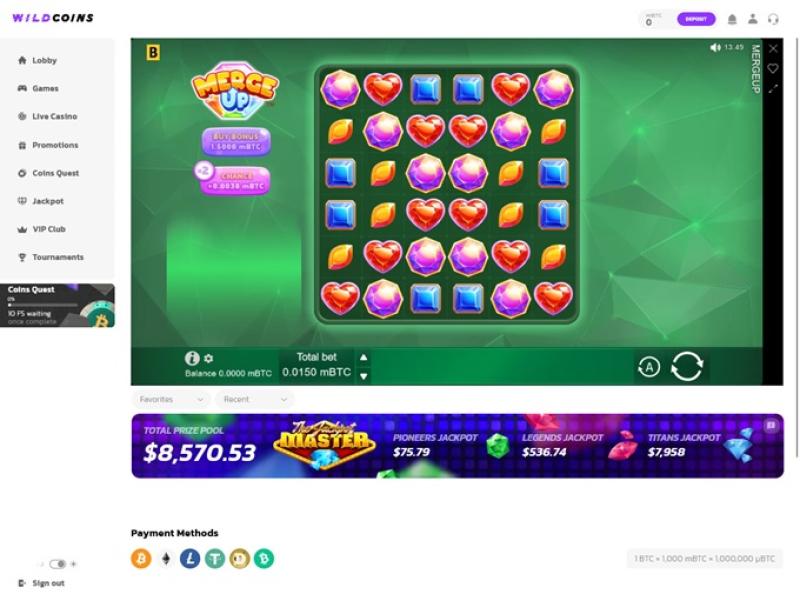
Task: Expand the Favorites dropdown
Action: 171,399
